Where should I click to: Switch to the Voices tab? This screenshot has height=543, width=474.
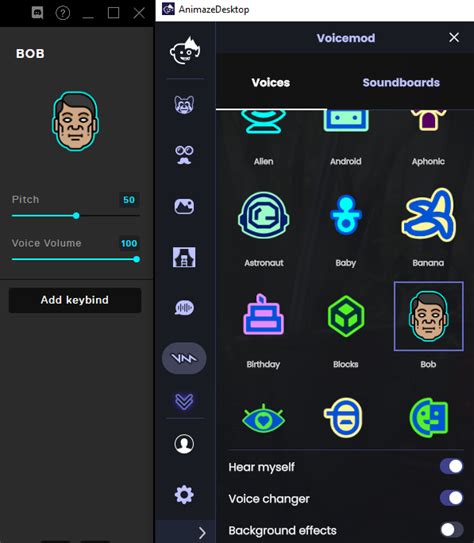coord(271,82)
